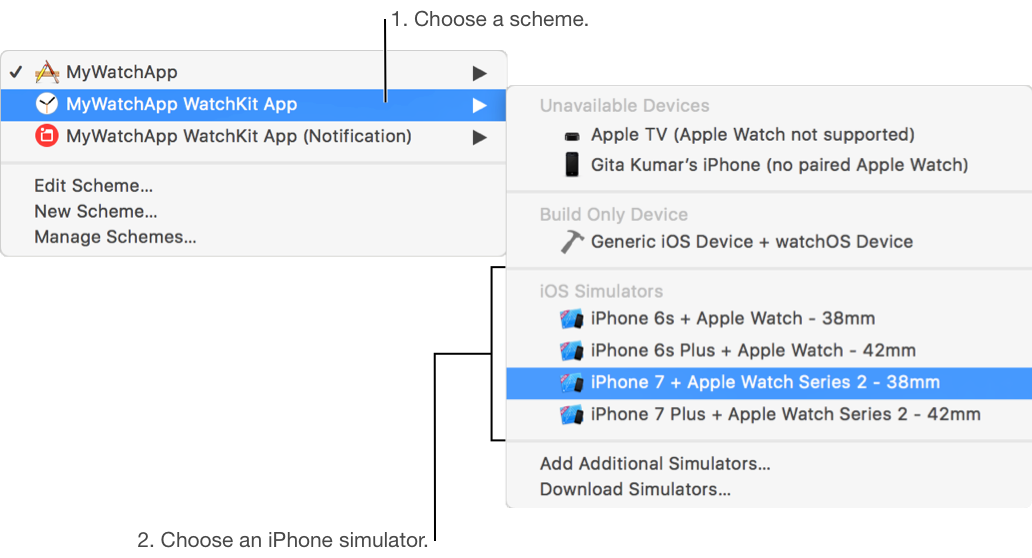Open Edit Scheme…
The width and height of the screenshot is (1032, 558).
93,186
